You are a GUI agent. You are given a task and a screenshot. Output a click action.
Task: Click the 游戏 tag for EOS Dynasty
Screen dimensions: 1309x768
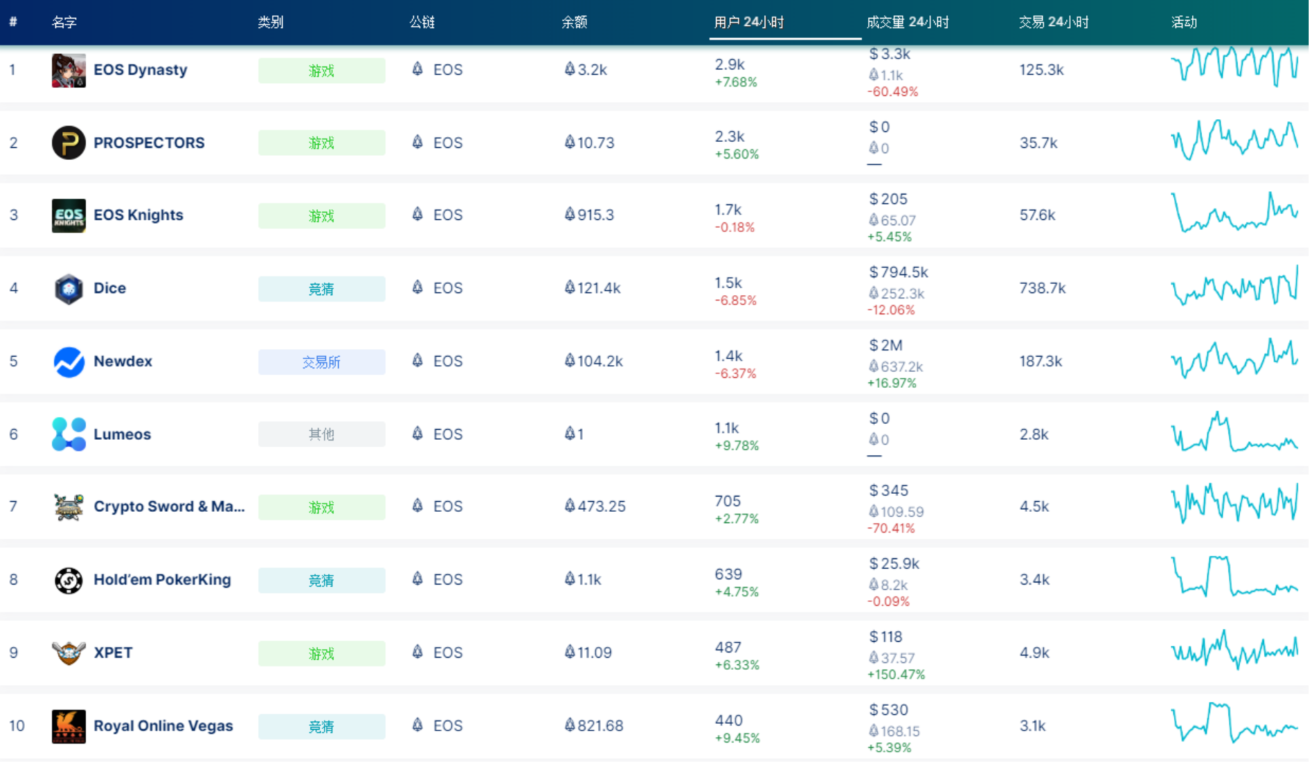click(x=322, y=71)
